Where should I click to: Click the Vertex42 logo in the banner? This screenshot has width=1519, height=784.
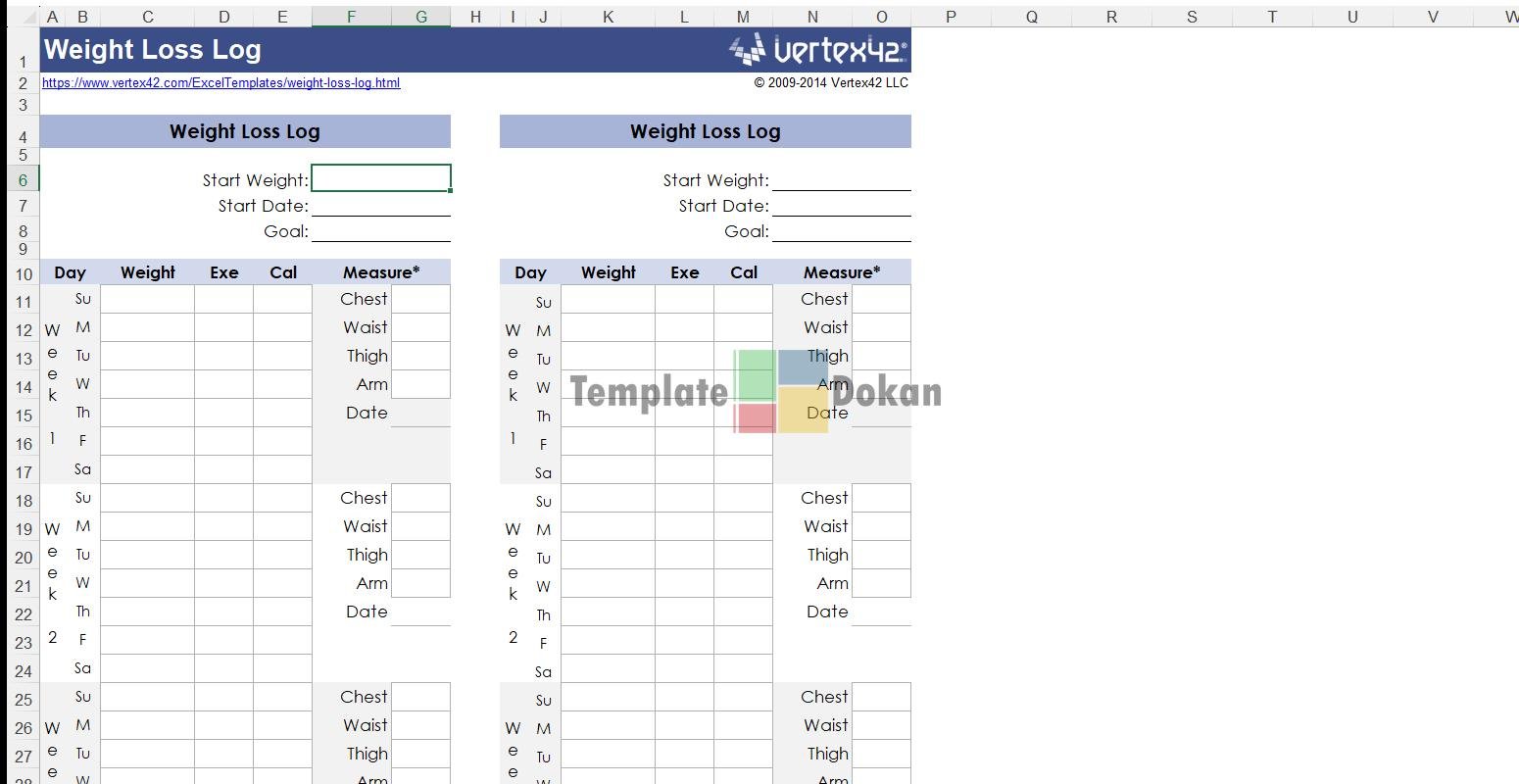point(818,50)
